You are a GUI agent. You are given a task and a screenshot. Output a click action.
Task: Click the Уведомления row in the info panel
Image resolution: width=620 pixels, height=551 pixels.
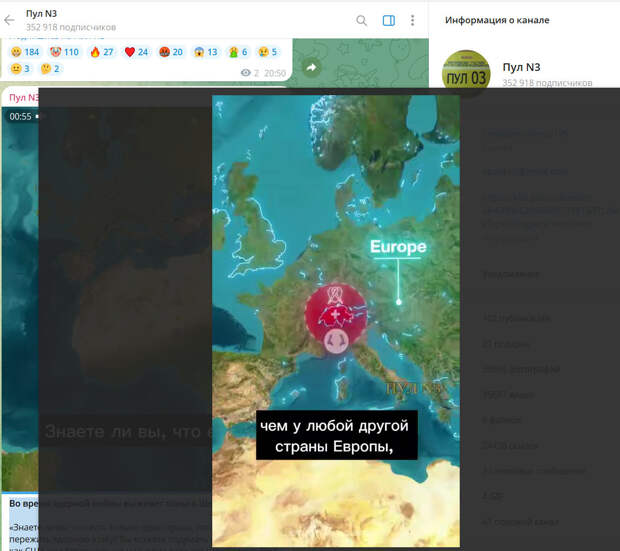click(x=511, y=274)
